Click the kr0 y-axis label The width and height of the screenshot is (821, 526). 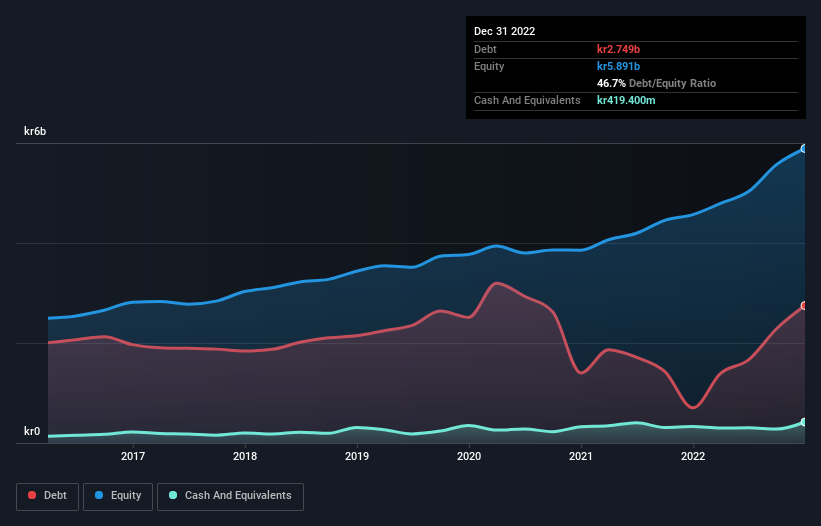coord(32,431)
